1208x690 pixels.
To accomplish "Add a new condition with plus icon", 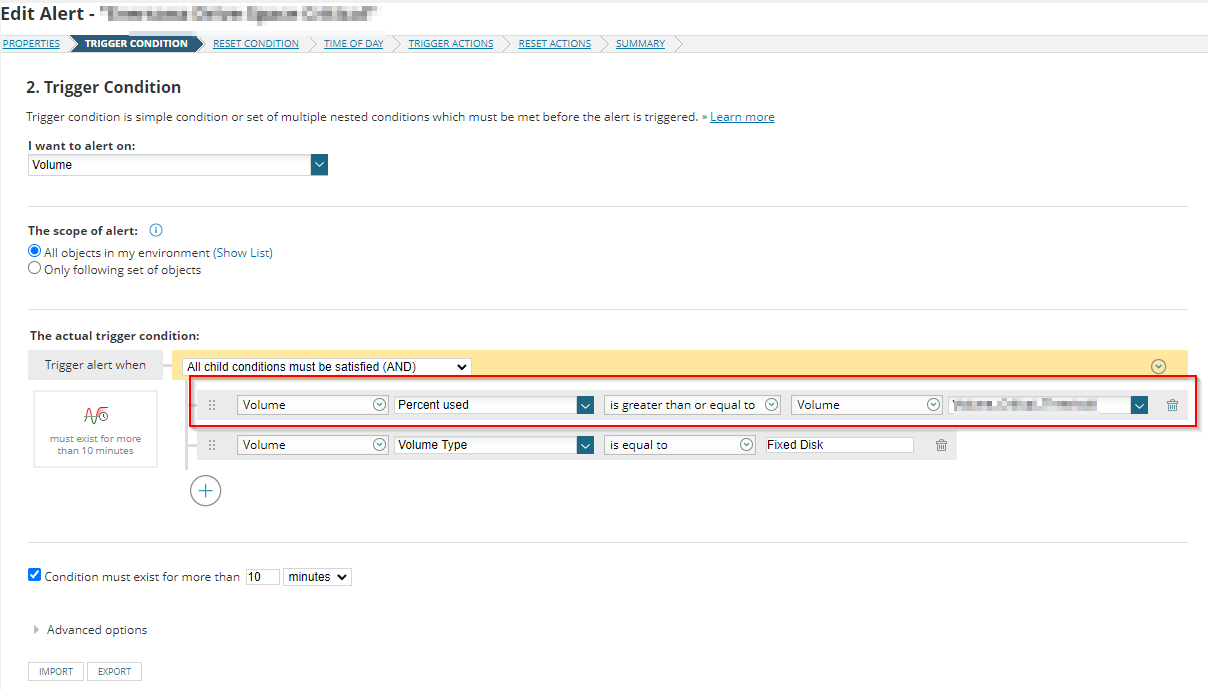I will tap(205, 490).
